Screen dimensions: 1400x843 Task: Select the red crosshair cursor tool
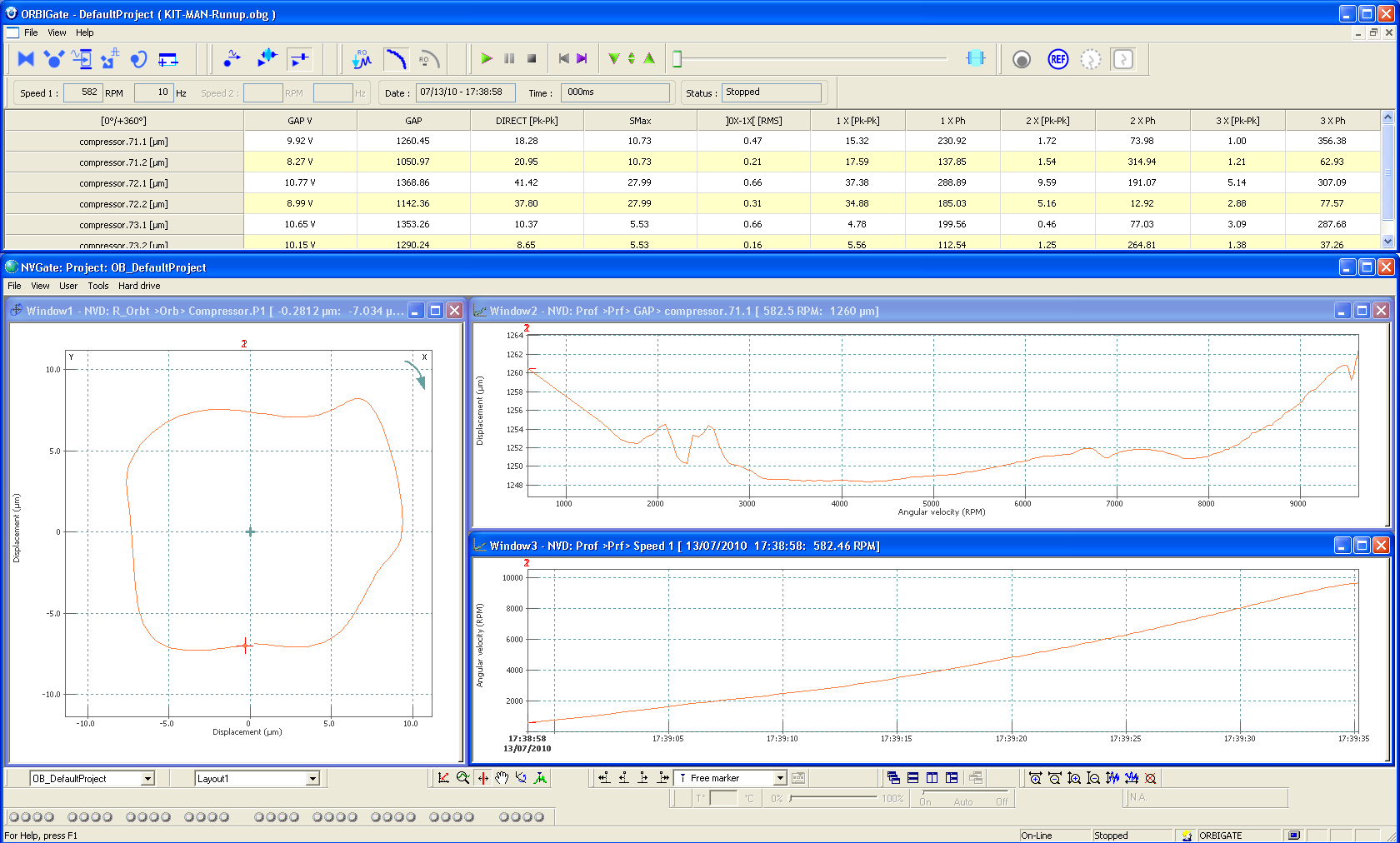pyautogui.click(x=482, y=778)
